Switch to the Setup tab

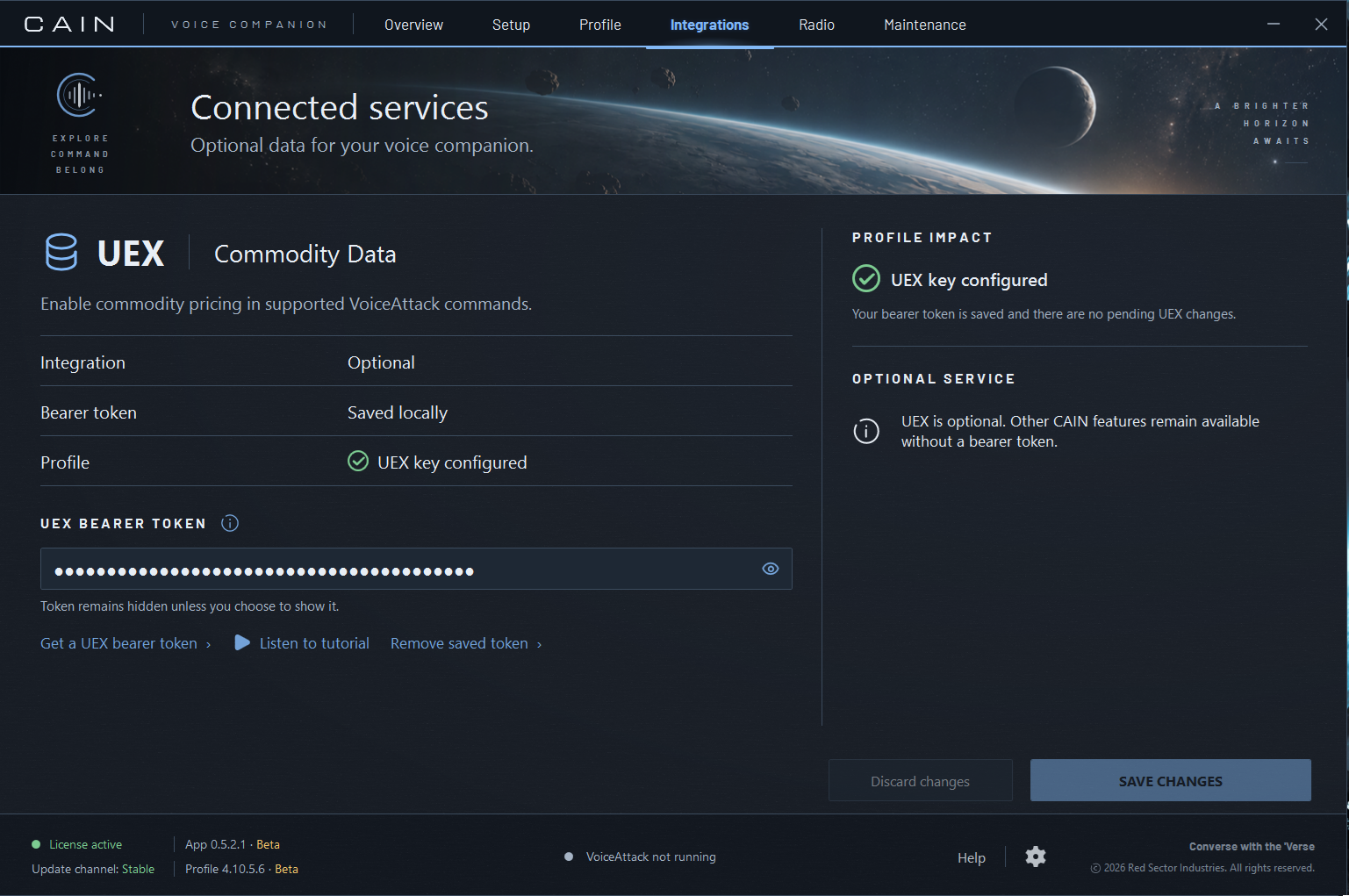[x=511, y=25]
